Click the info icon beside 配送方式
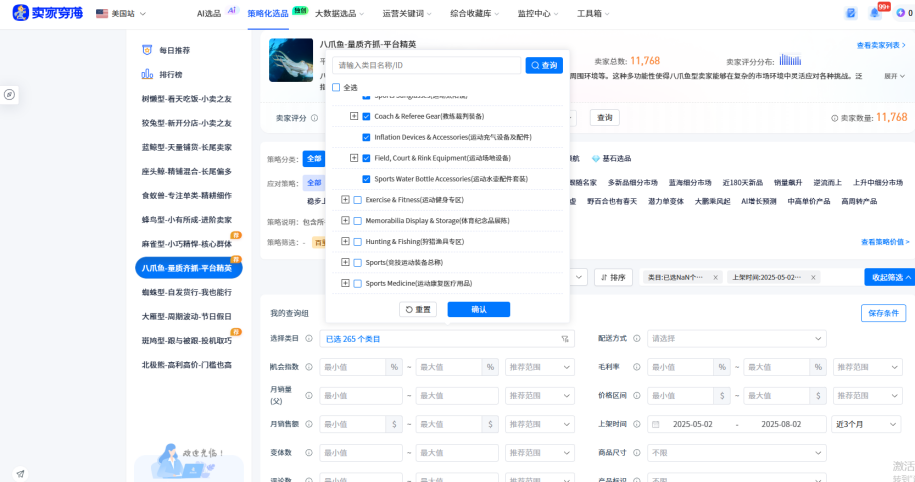The image size is (915, 482). [637, 338]
